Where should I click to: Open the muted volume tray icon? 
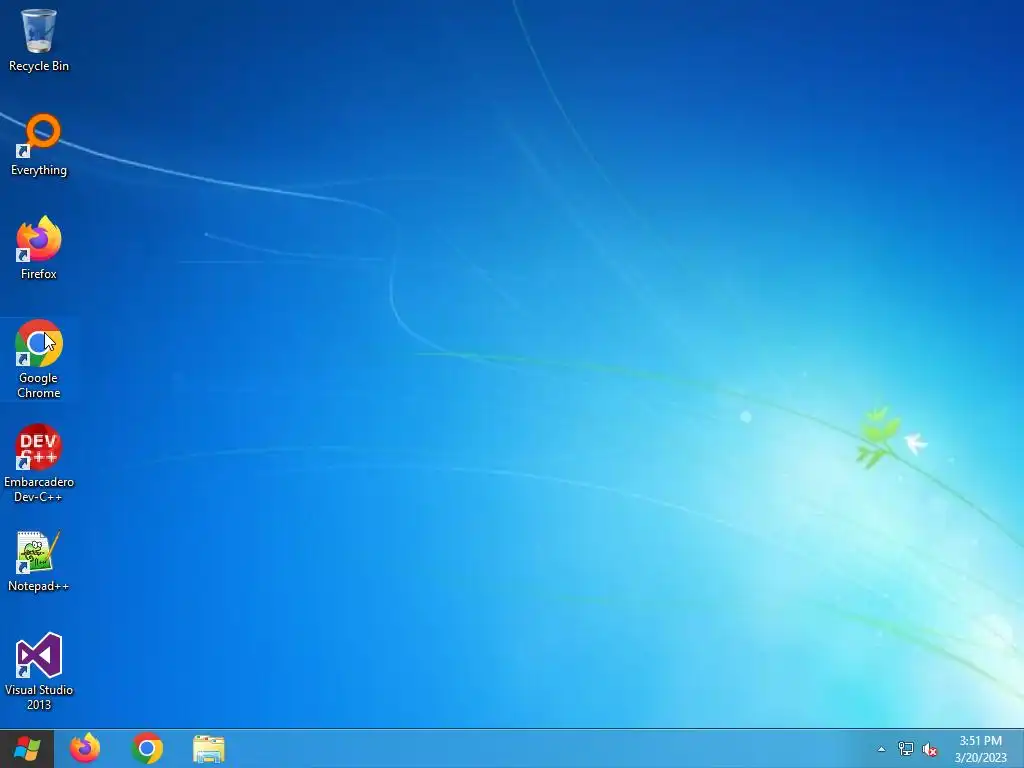930,749
